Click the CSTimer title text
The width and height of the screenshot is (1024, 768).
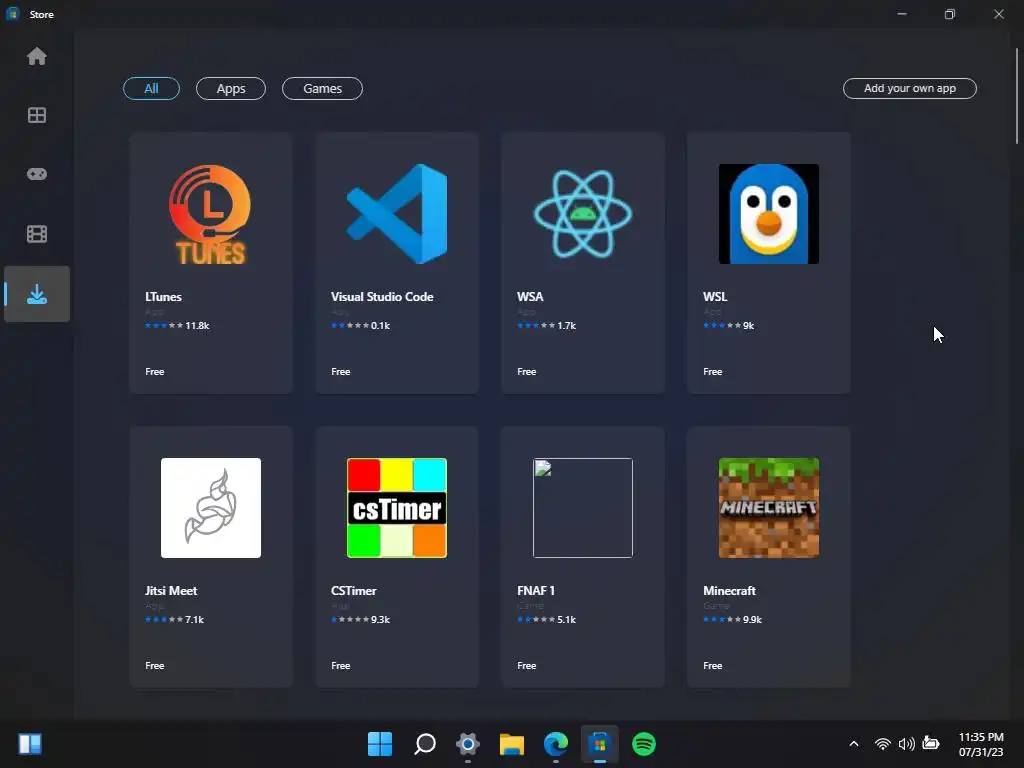(x=353, y=590)
